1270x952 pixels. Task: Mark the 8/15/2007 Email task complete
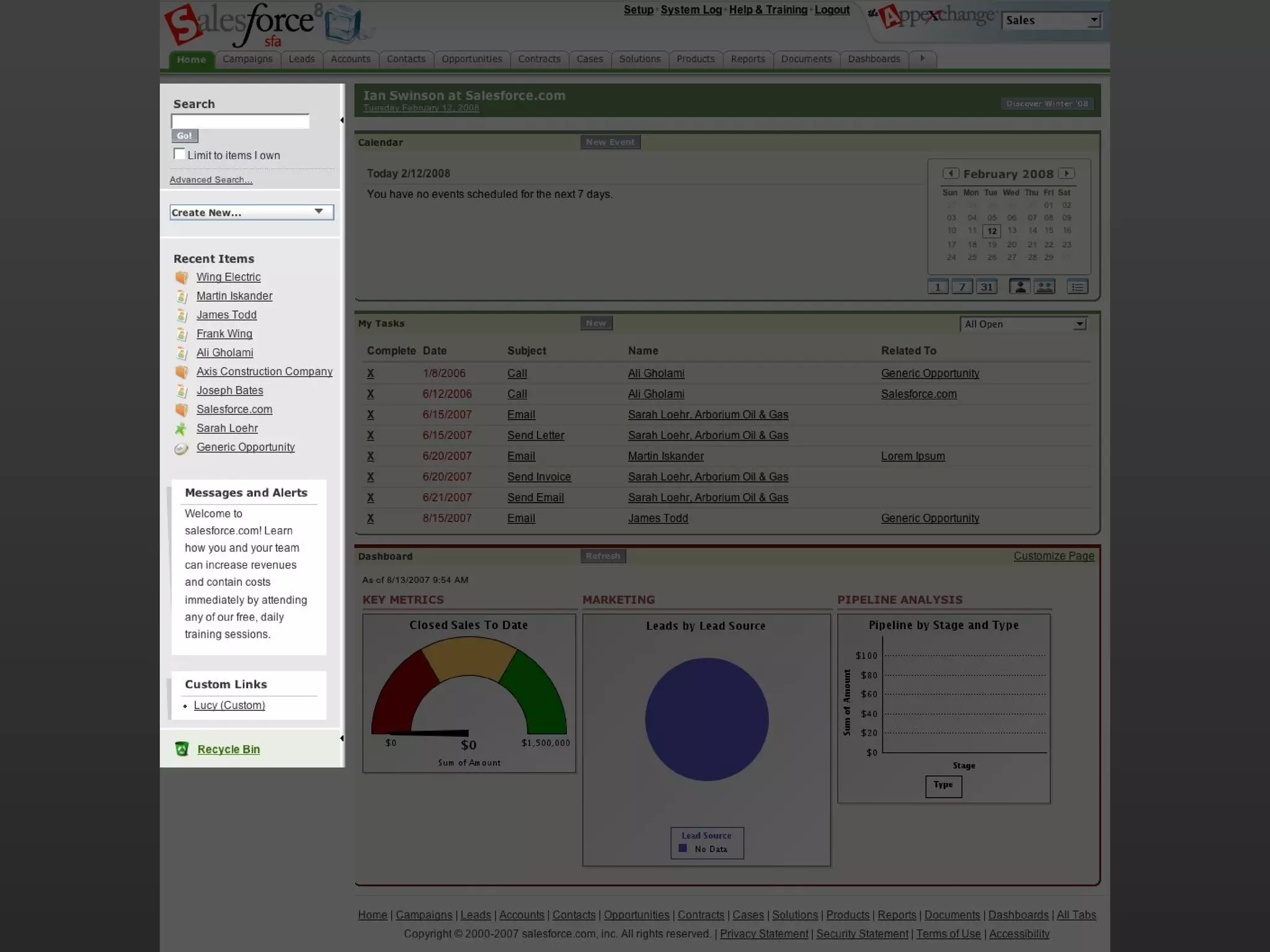(x=370, y=518)
